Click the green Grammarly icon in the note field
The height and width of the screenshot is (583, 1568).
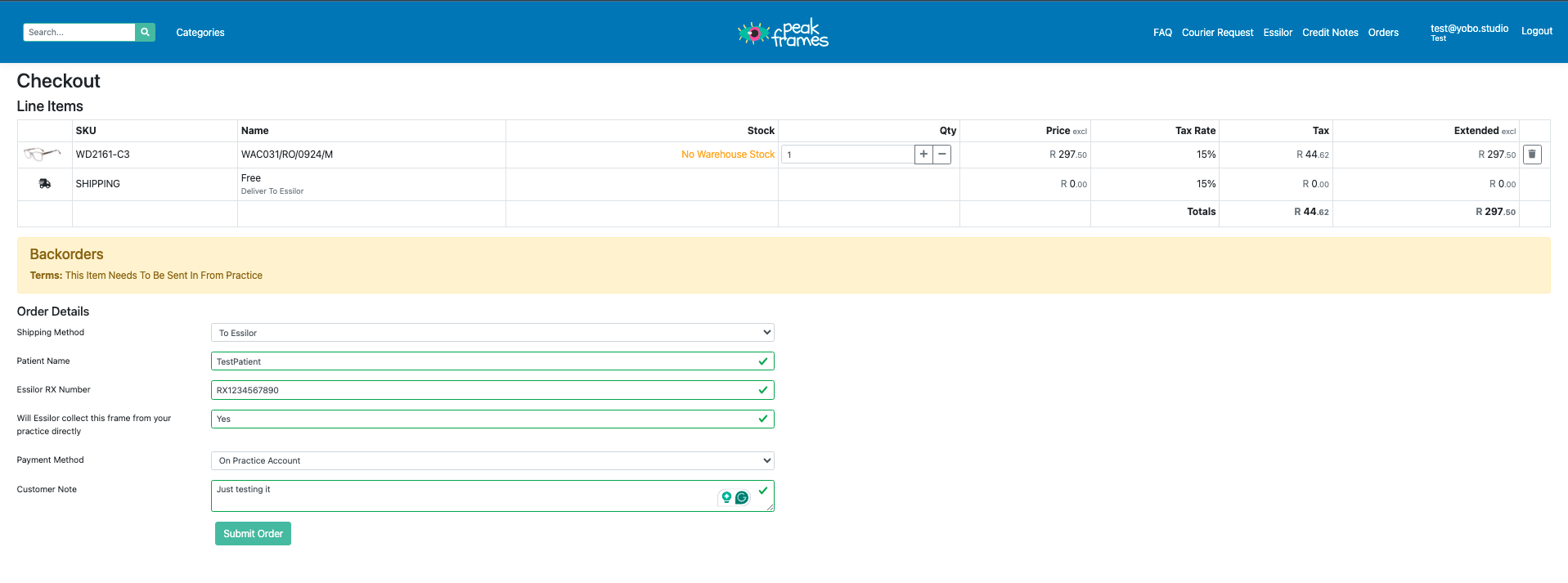(x=742, y=497)
